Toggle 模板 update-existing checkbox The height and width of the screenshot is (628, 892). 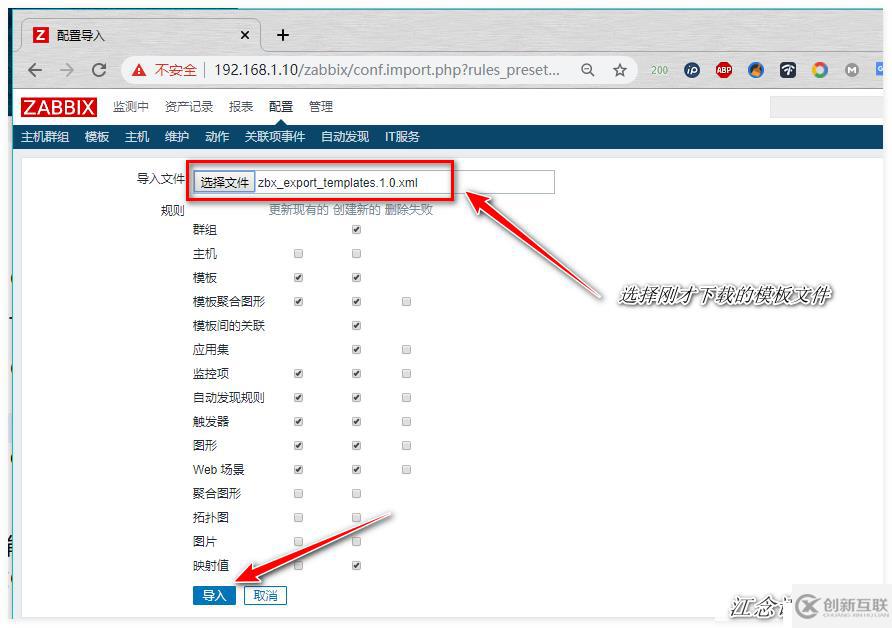pyautogui.click(x=298, y=278)
